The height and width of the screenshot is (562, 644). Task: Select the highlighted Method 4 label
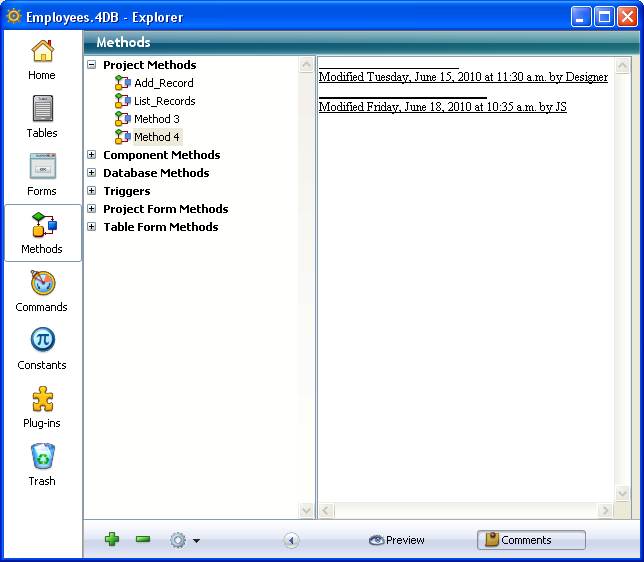point(157,137)
